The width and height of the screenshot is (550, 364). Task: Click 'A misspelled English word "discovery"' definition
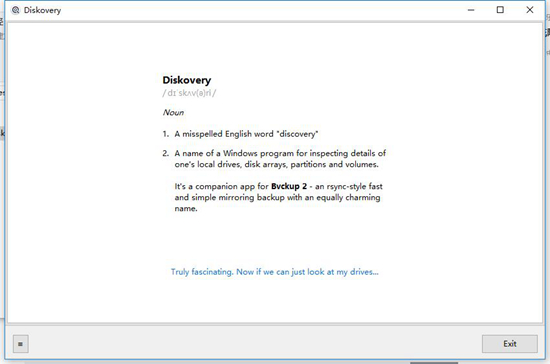[x=246, y=134]
